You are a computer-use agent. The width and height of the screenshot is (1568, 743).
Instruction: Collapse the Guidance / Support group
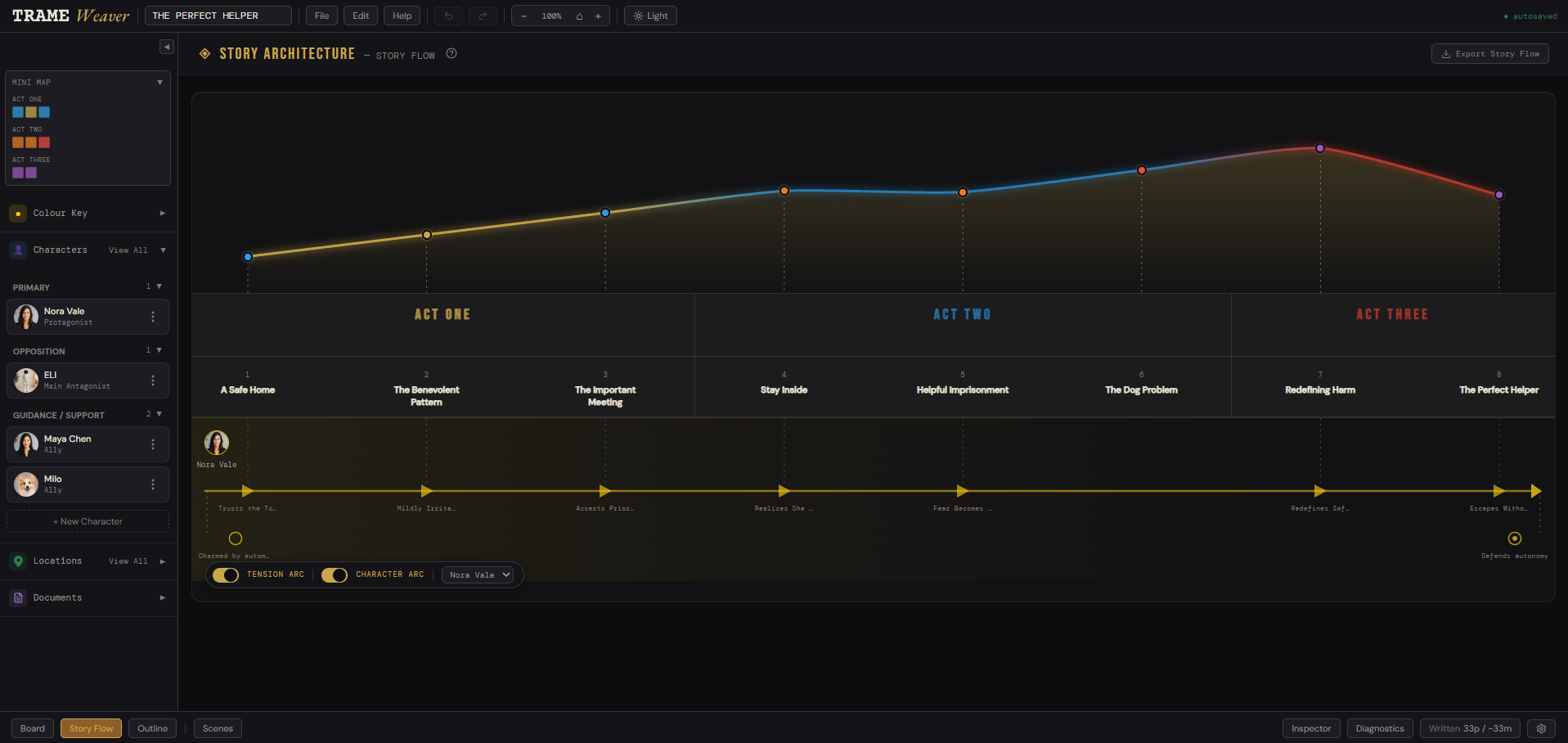click(x=159, y=414)
